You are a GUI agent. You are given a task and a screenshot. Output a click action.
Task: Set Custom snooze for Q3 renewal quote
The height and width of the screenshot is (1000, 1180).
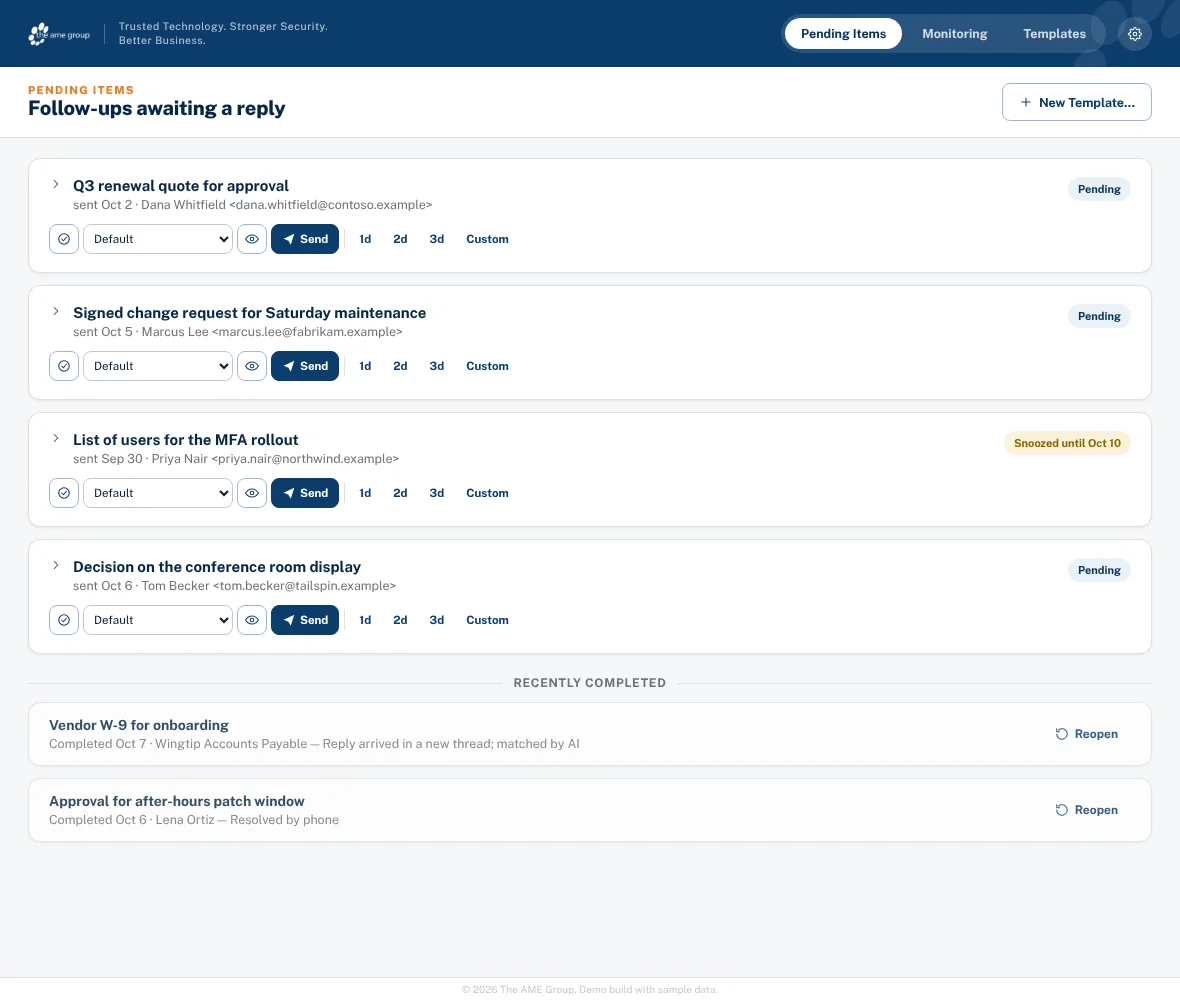pos(487,239)
